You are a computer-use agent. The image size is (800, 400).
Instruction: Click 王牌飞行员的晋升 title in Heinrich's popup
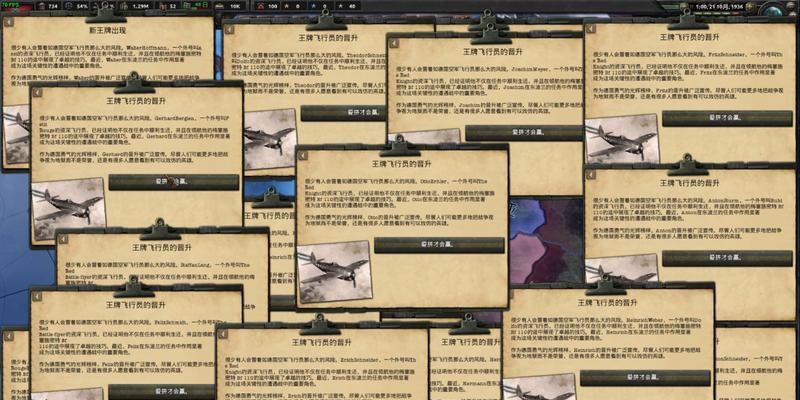tap(607, 303)
